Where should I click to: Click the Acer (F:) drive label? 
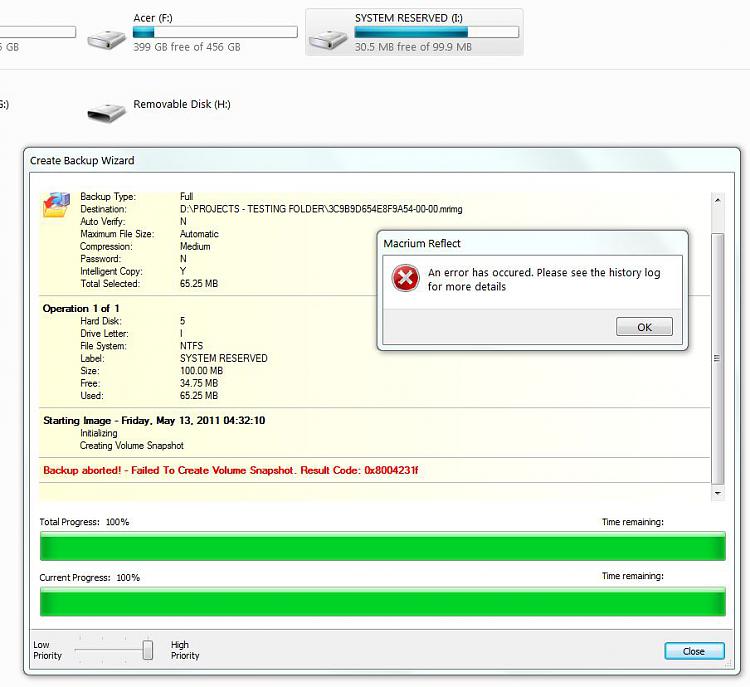153,18
